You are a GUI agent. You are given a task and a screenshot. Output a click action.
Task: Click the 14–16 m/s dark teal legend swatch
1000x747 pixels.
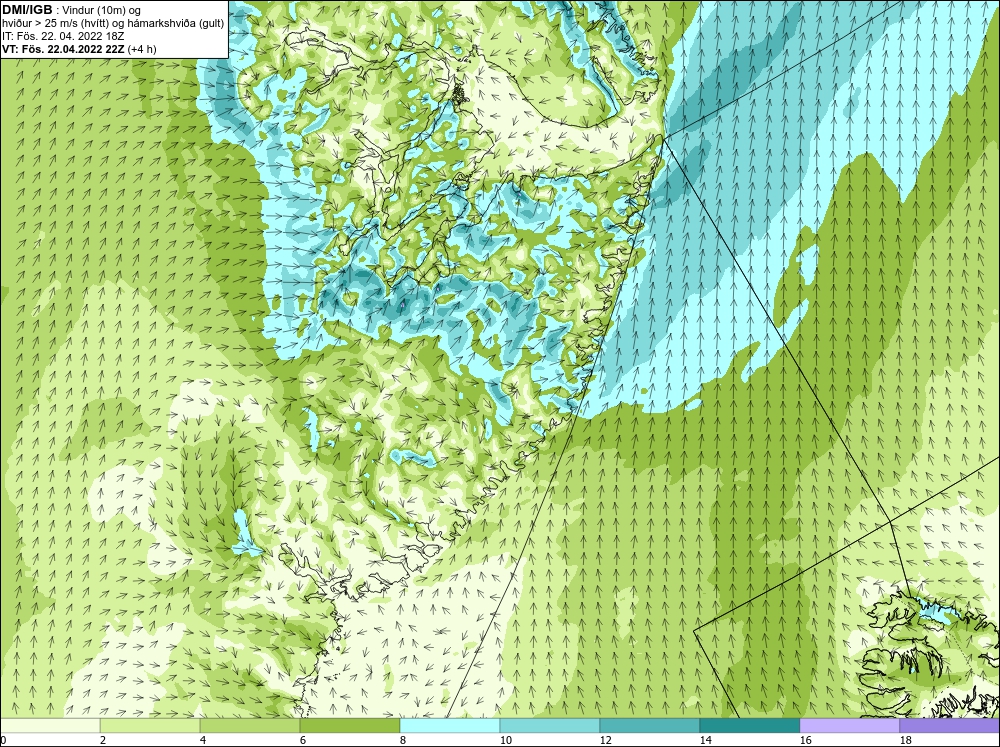749,726
